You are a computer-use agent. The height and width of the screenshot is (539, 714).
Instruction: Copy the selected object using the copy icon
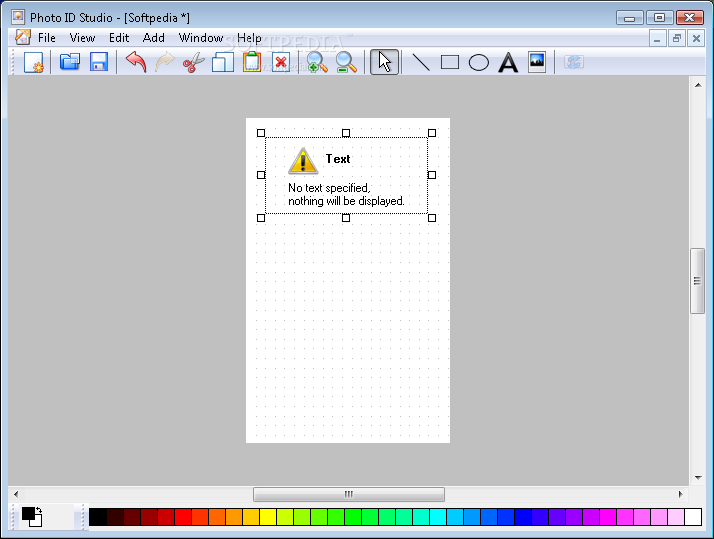[x=223, y=62]
